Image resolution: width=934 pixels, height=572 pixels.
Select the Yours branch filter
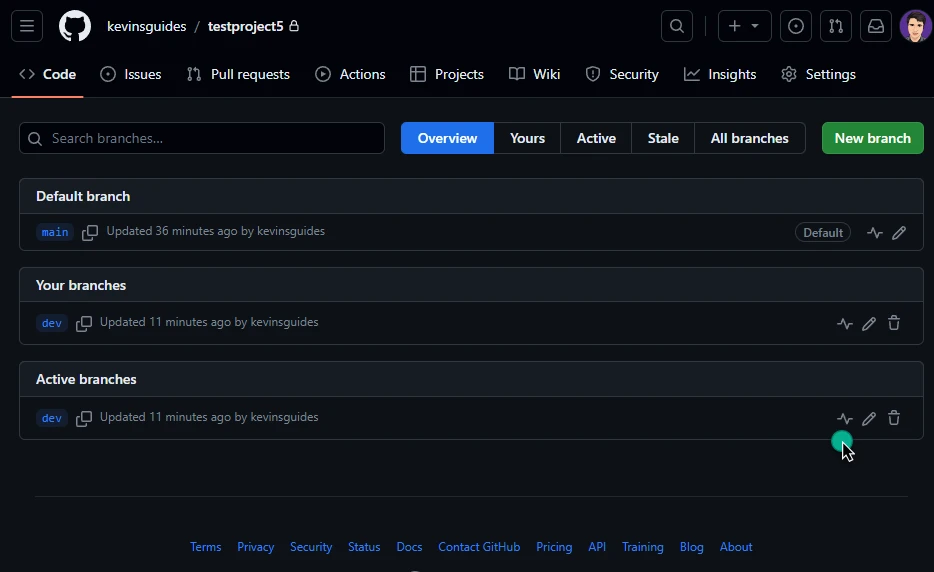(527, 138)
